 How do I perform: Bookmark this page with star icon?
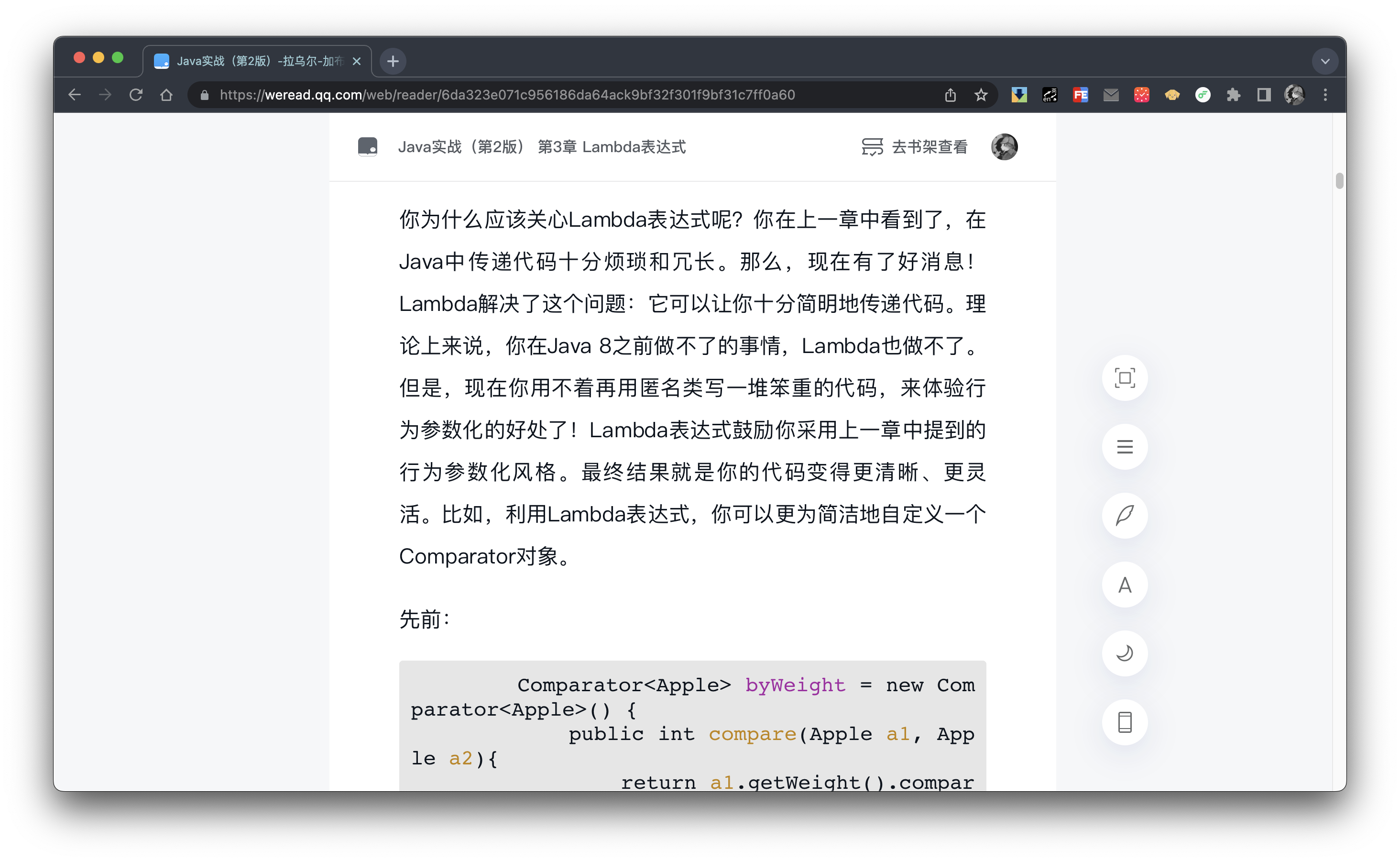[981, 95]
